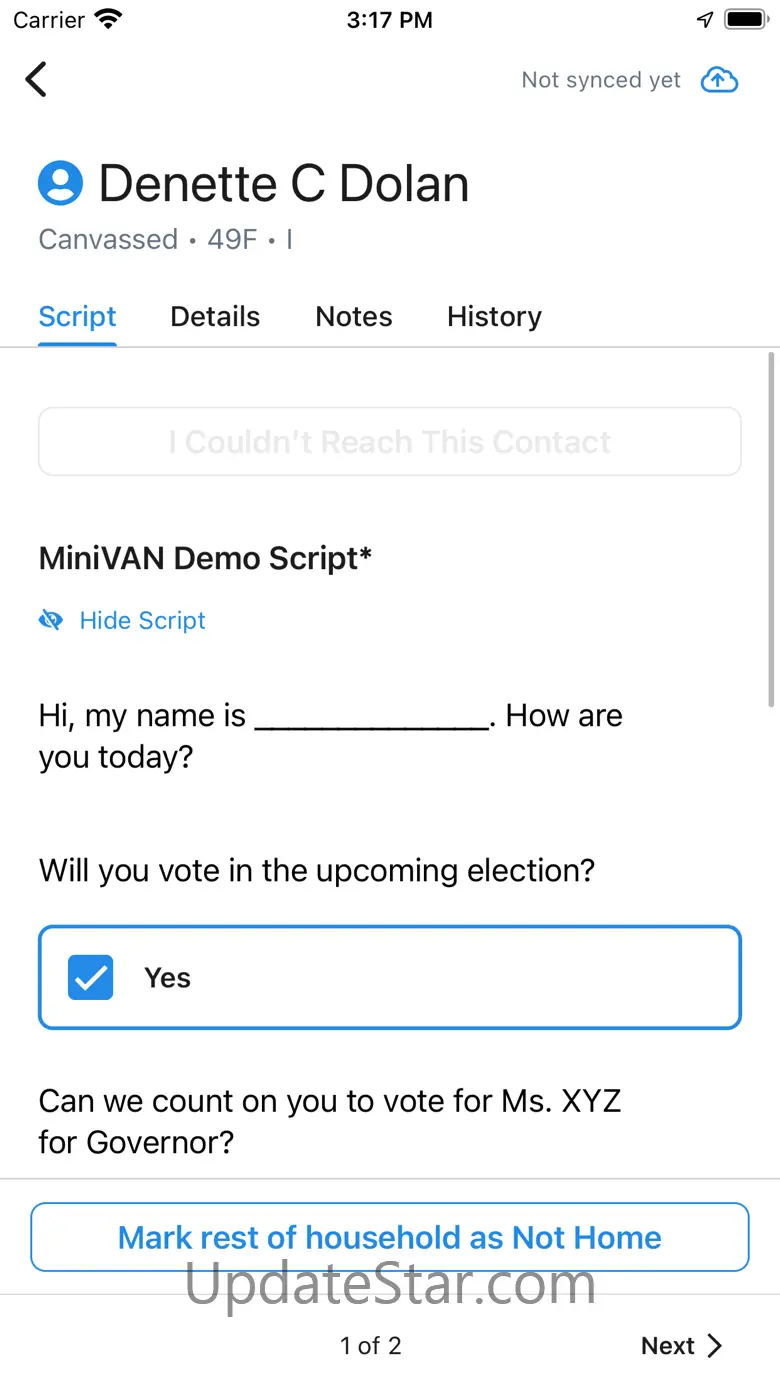The image size is (780, 1387).
Task: Tap the Not synced yet status text
Action: pyautogui.click(x=601, y=80)
